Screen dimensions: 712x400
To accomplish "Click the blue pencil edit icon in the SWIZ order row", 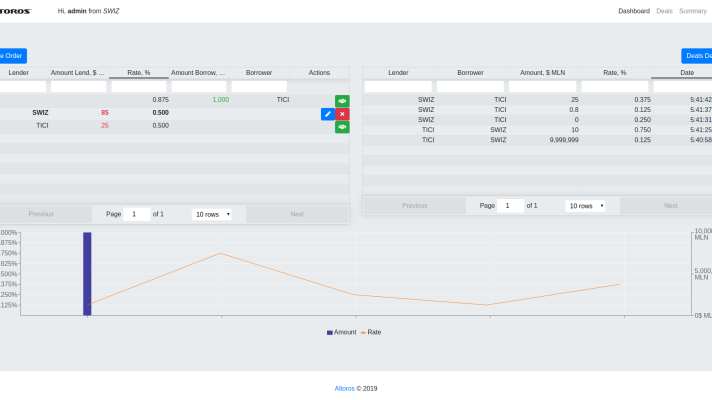I will click(327, 114).
